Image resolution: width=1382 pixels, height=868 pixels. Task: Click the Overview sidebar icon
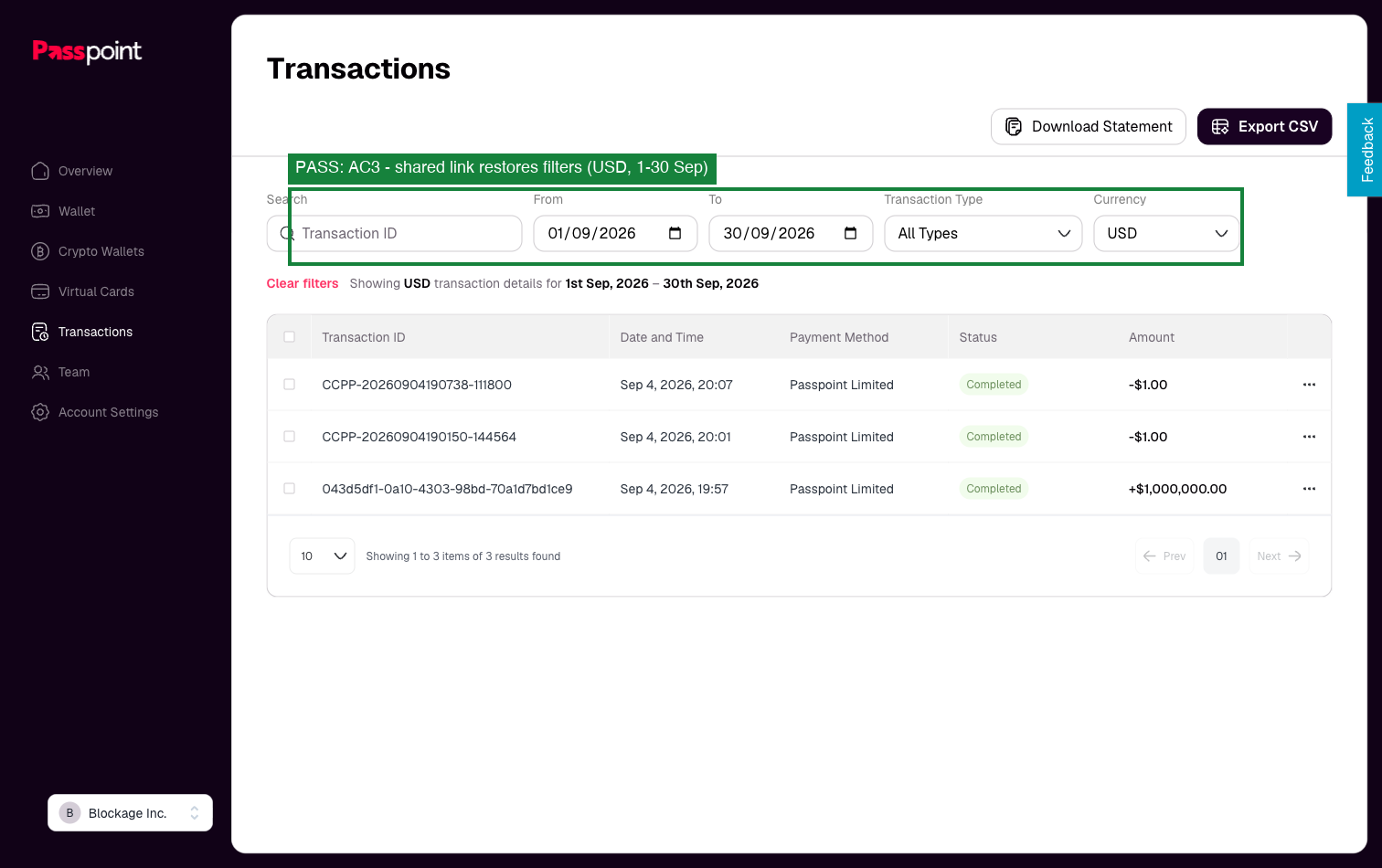coord(40,171)
